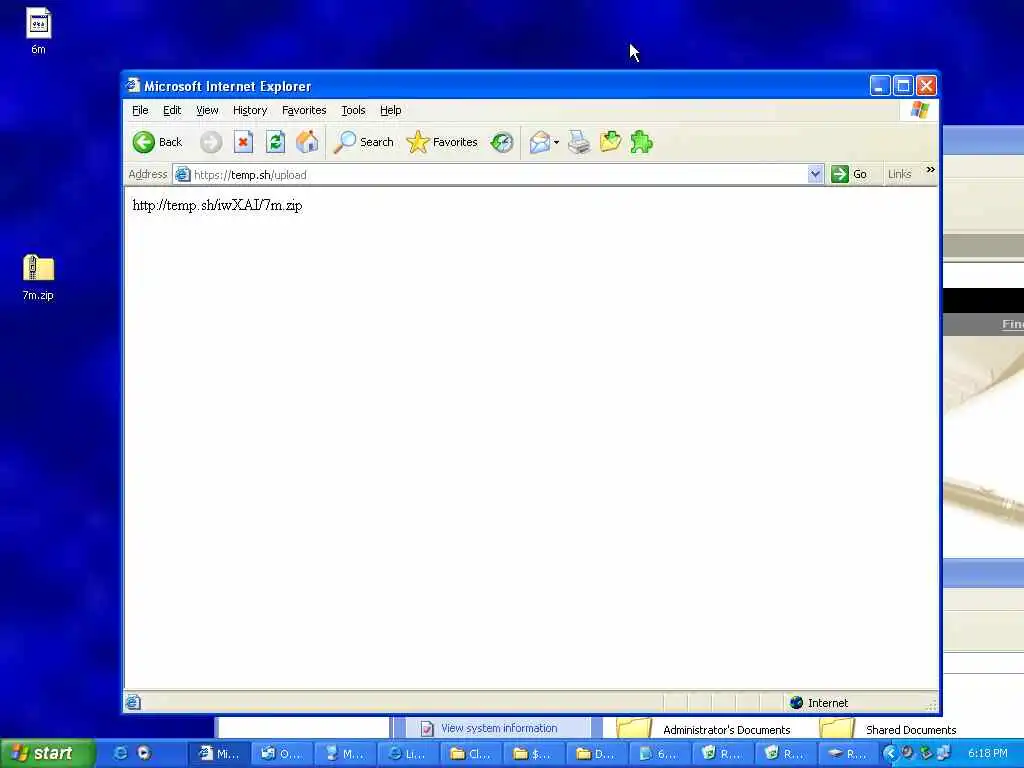Open the History clock icon
This screenshot has width=1024, height=768.
click(502, 142)
